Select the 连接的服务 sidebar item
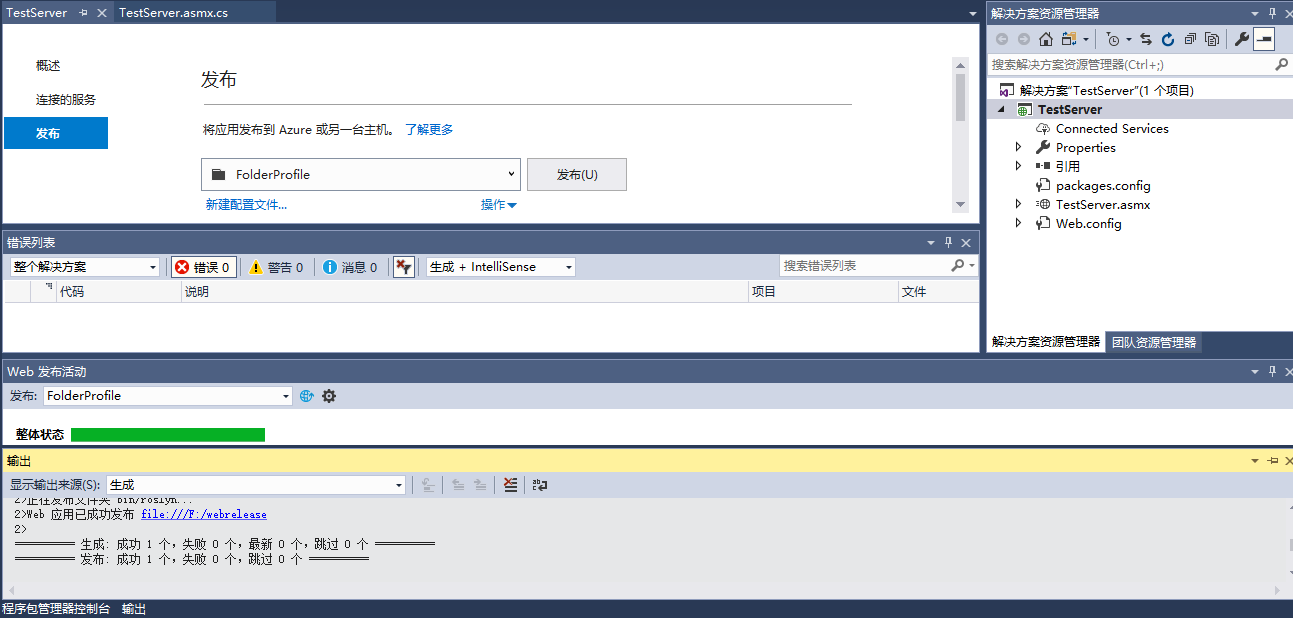This screenshot has width=1293, height=618. pos(66,100)
